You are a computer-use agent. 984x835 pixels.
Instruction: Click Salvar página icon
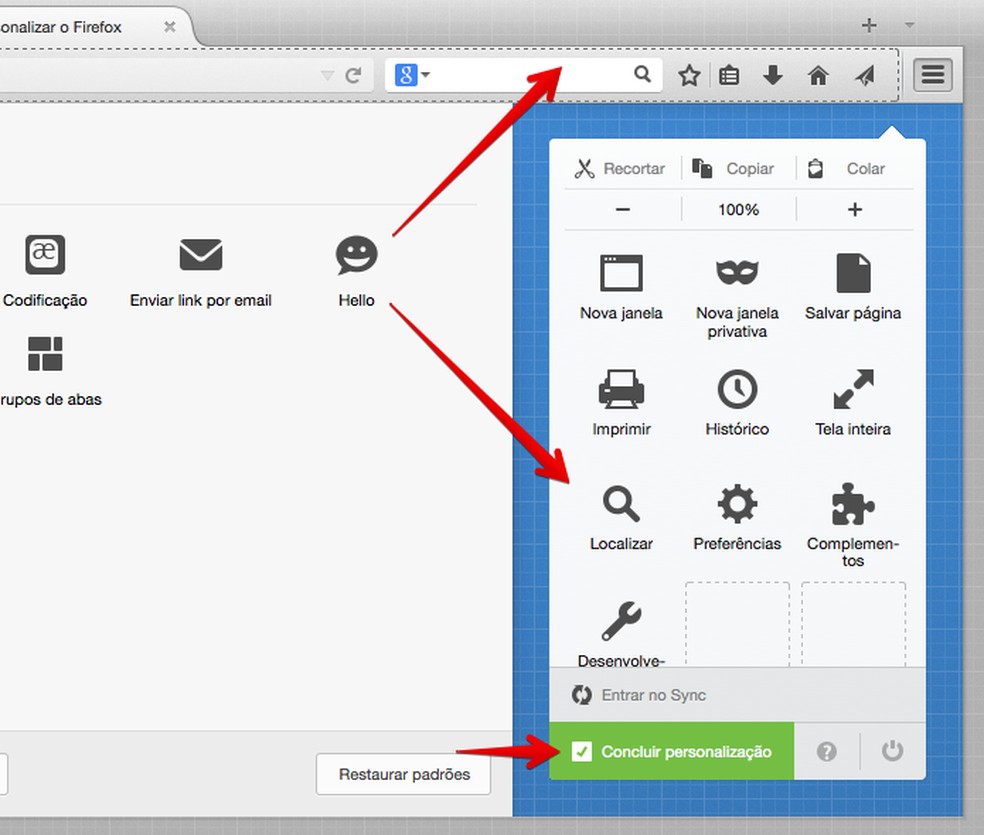[853, 273]
